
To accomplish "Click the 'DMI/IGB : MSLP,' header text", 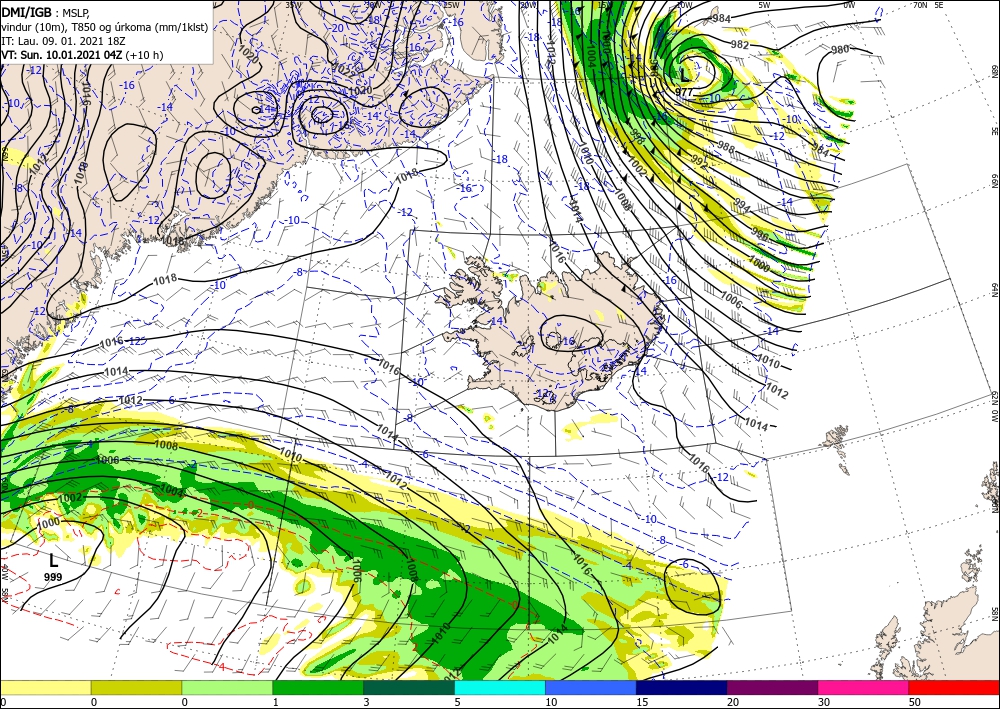I will (x=46, y=11).
